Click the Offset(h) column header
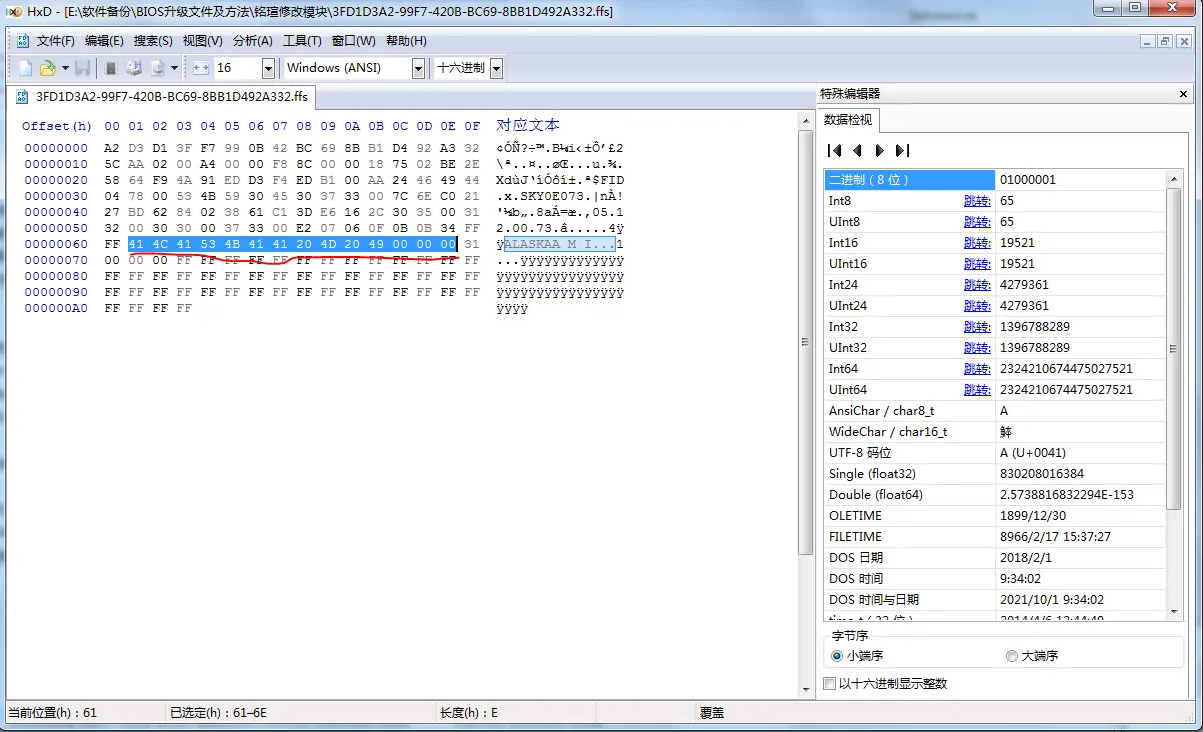 point(56,126)
